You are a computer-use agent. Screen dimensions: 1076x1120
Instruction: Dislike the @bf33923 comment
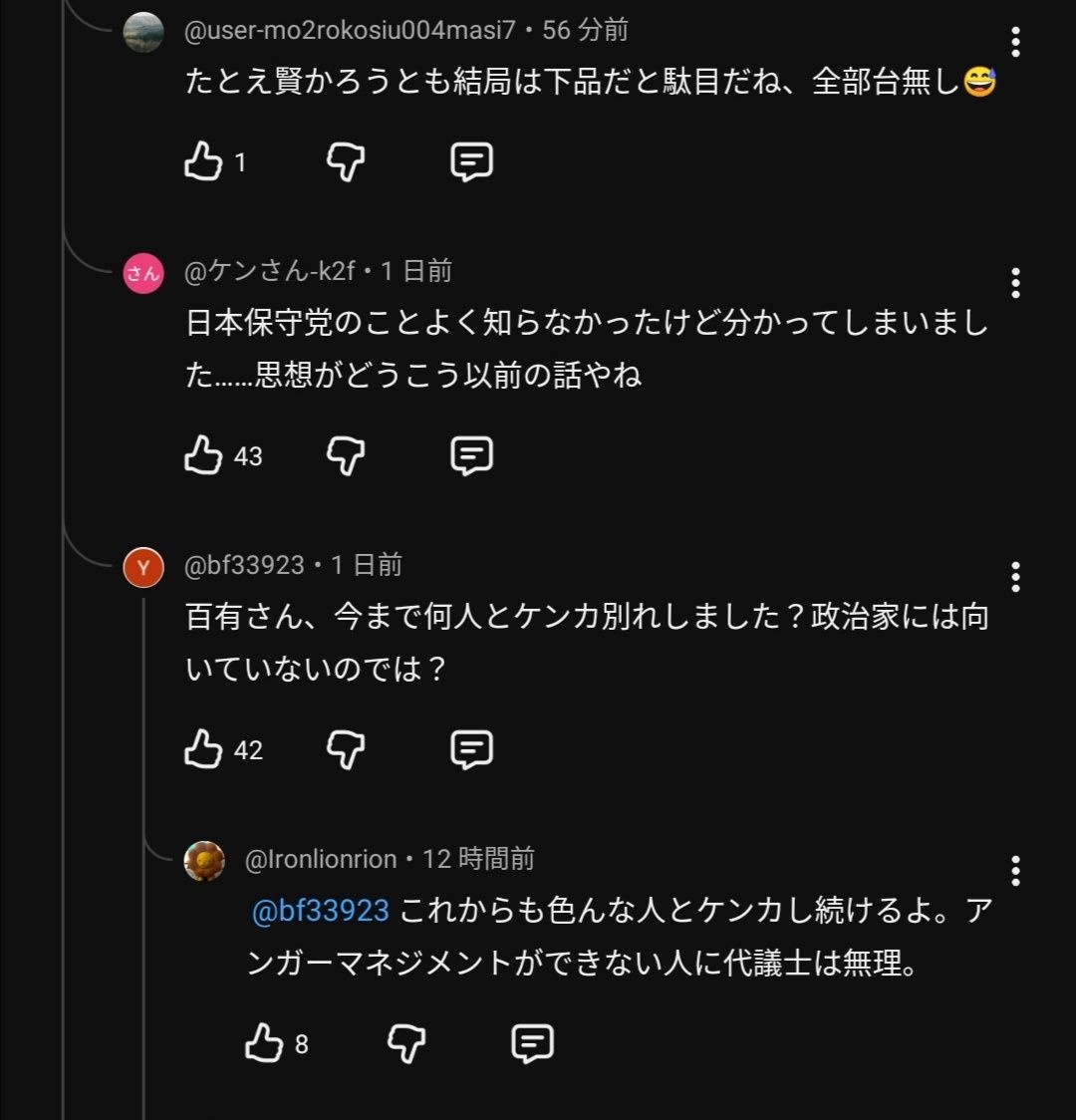(346, 749)
